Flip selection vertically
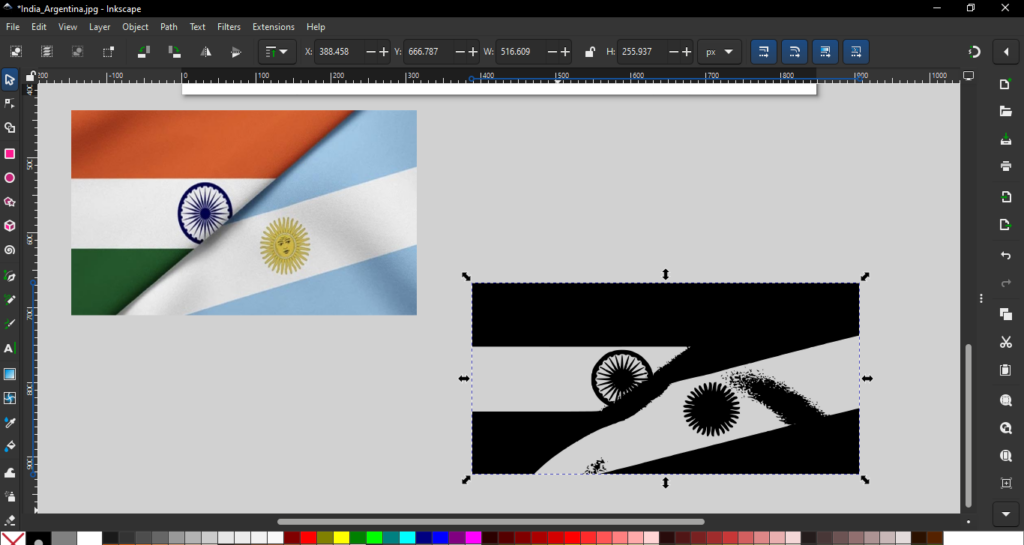This screenshot has height=545, width=1024. click(236, 52)
